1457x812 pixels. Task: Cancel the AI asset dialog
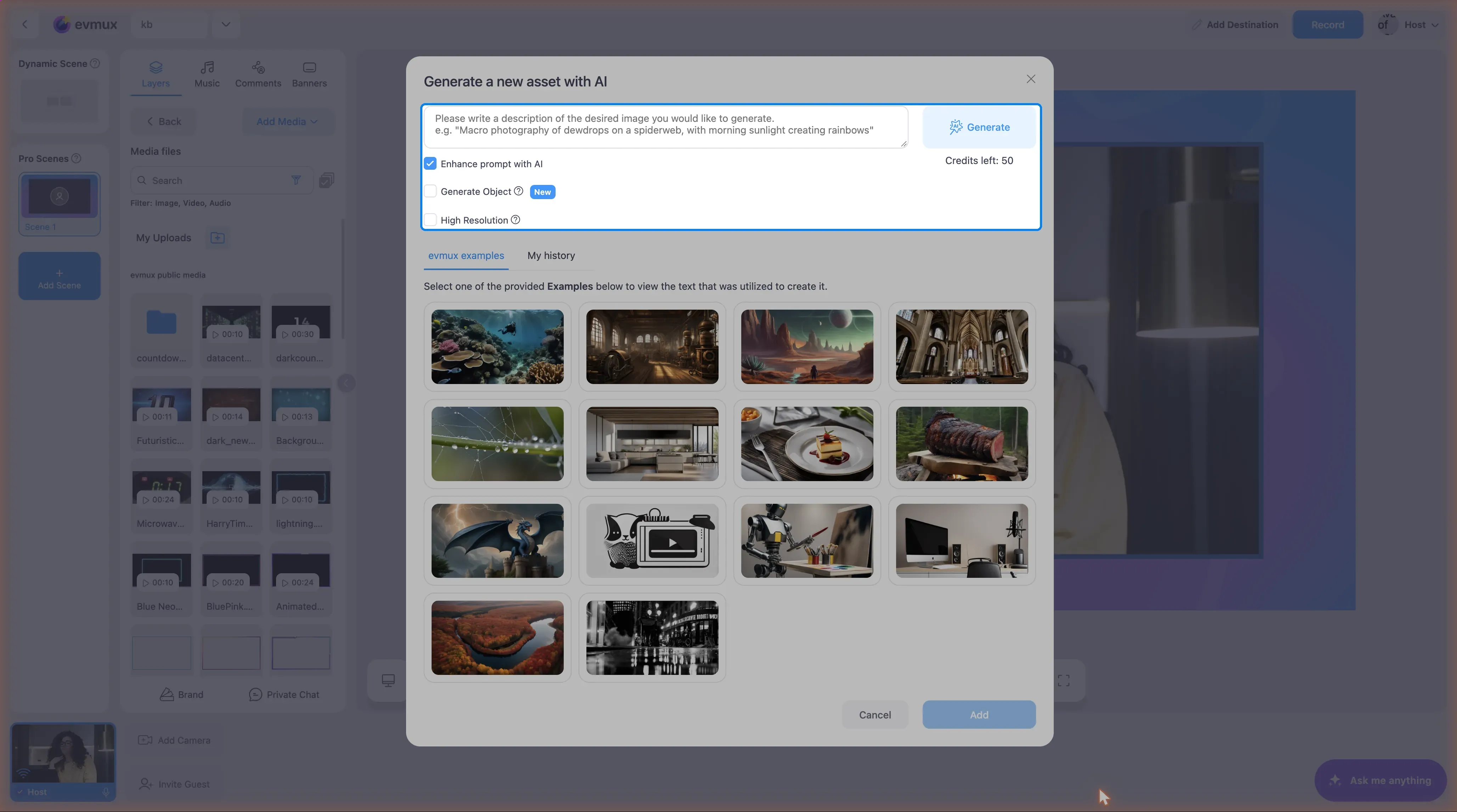click(x=874, y=715)
